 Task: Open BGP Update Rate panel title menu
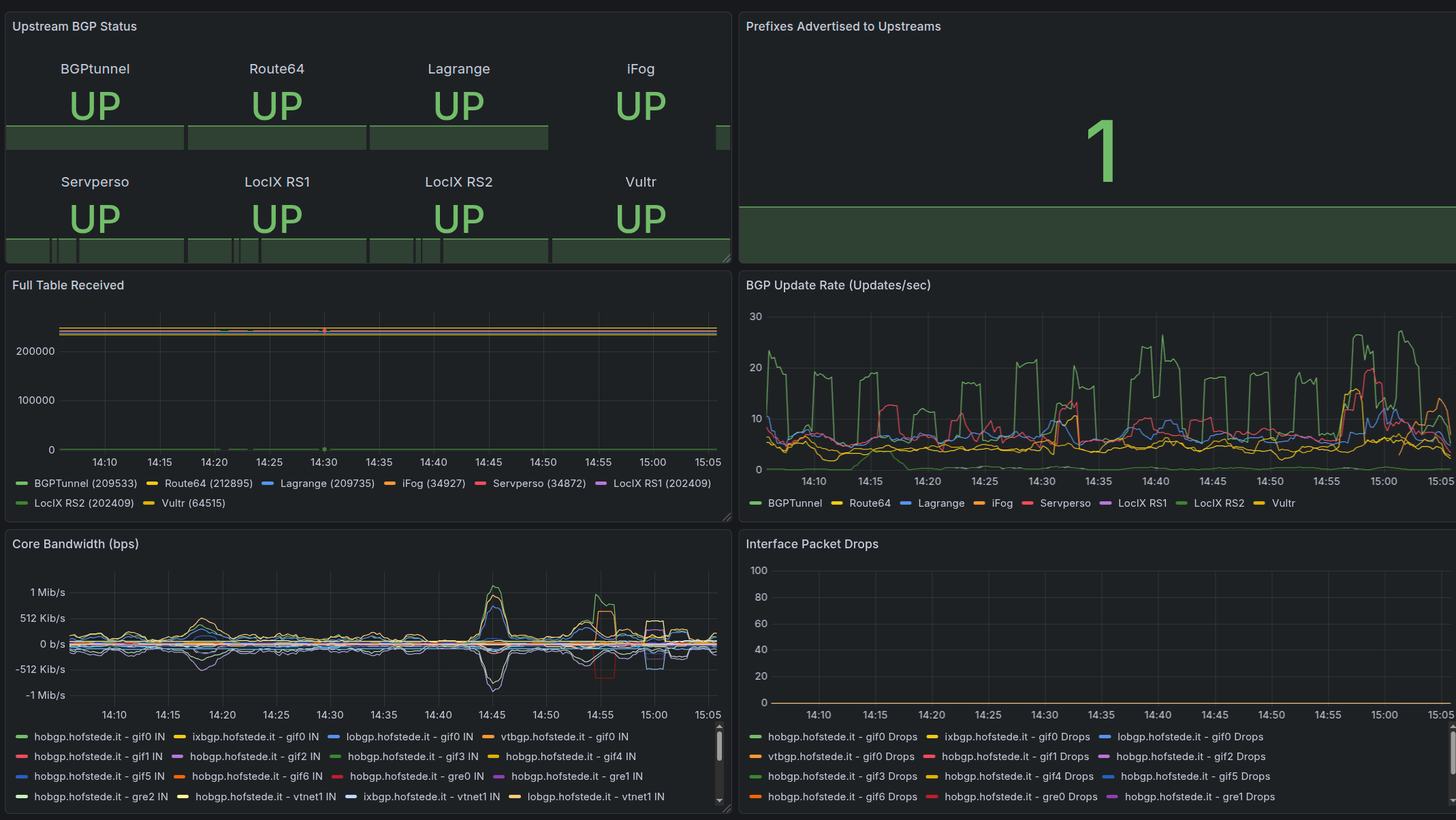click(x=838, y=285)
